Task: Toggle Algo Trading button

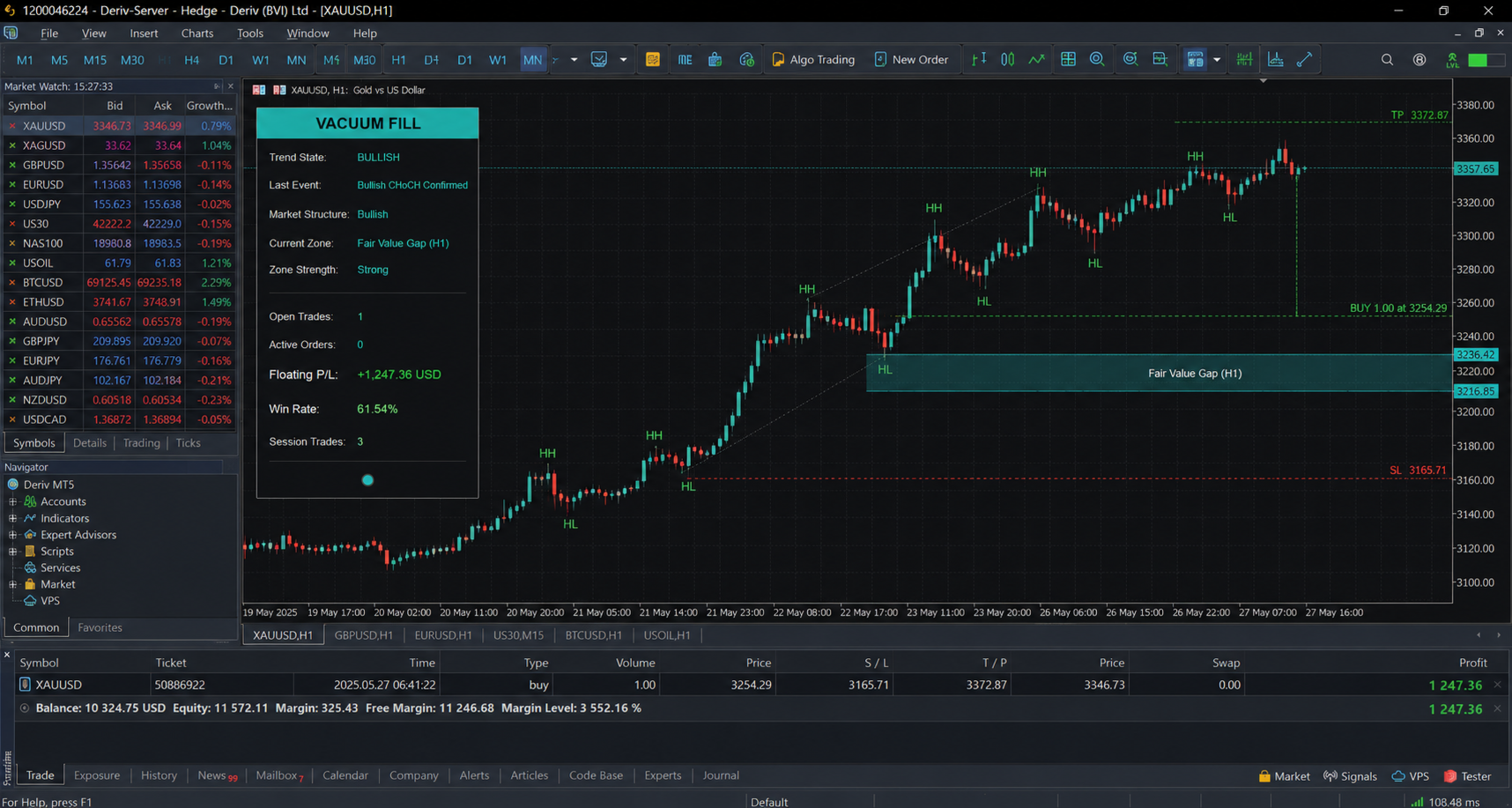Action: (813, 59)
